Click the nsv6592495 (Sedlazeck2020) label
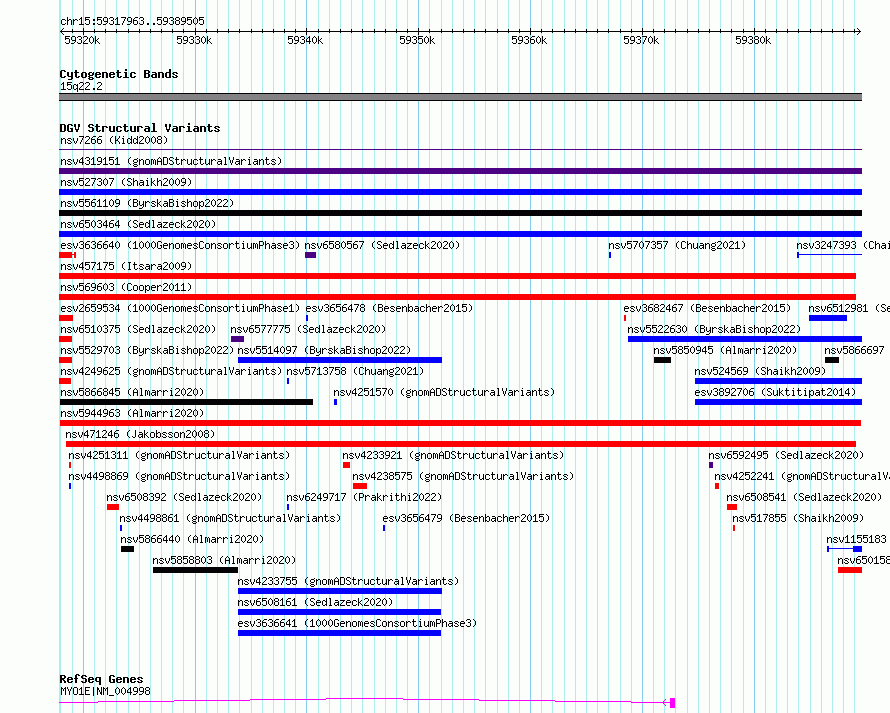The width and height of the screenshot is (890, 713). (x=786, y=455)
